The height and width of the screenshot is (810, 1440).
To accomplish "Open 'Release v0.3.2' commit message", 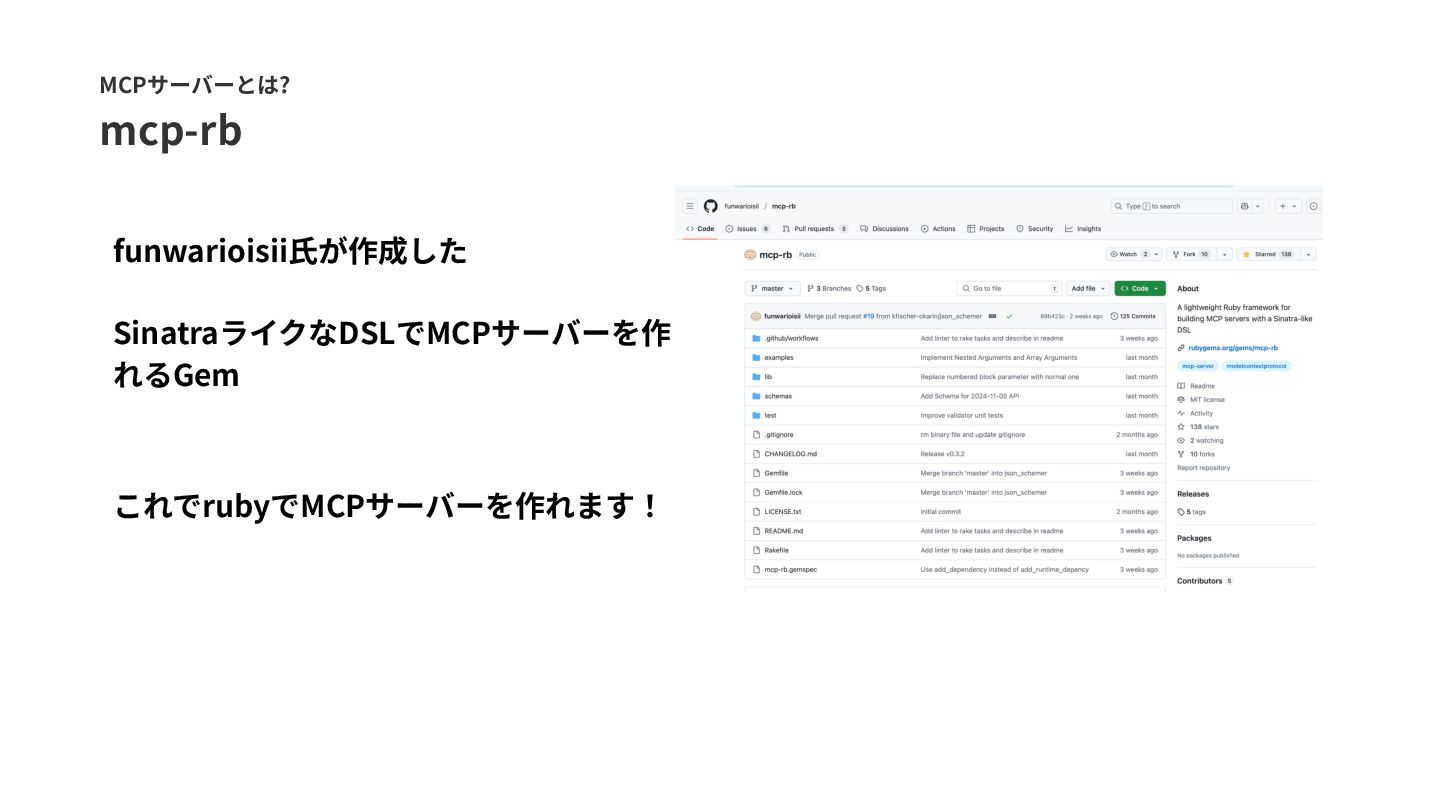I will coord(942,454).
